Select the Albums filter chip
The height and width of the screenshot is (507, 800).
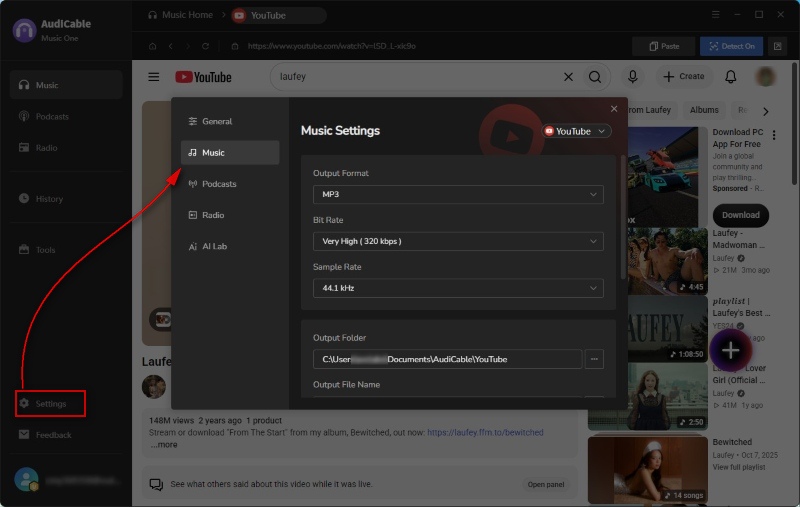(704, 110)
